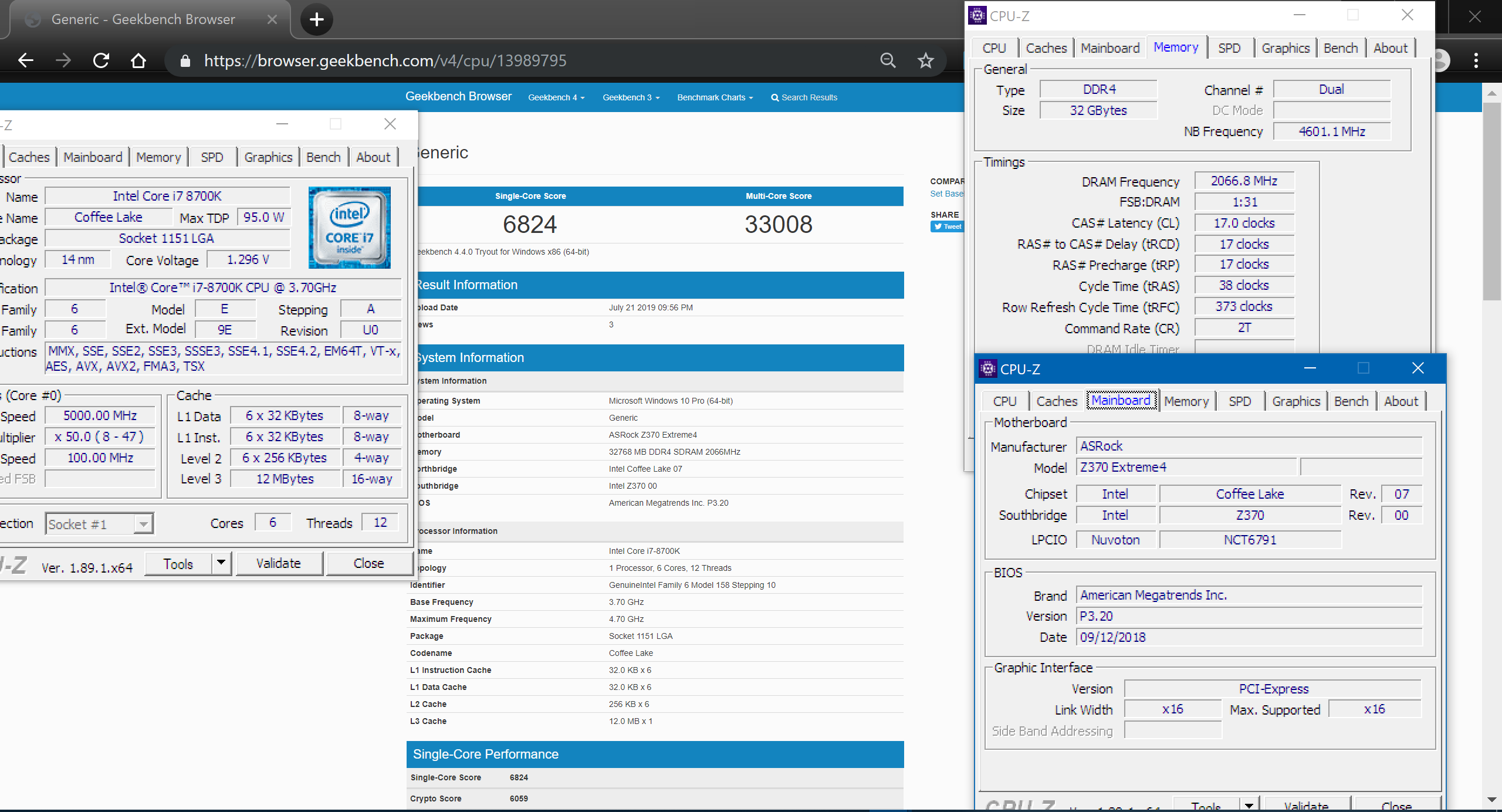Screen dimensions: 1502x812
Task: Open Graphics tab in left CPU-Z window
Action: [x=268, y=157]
